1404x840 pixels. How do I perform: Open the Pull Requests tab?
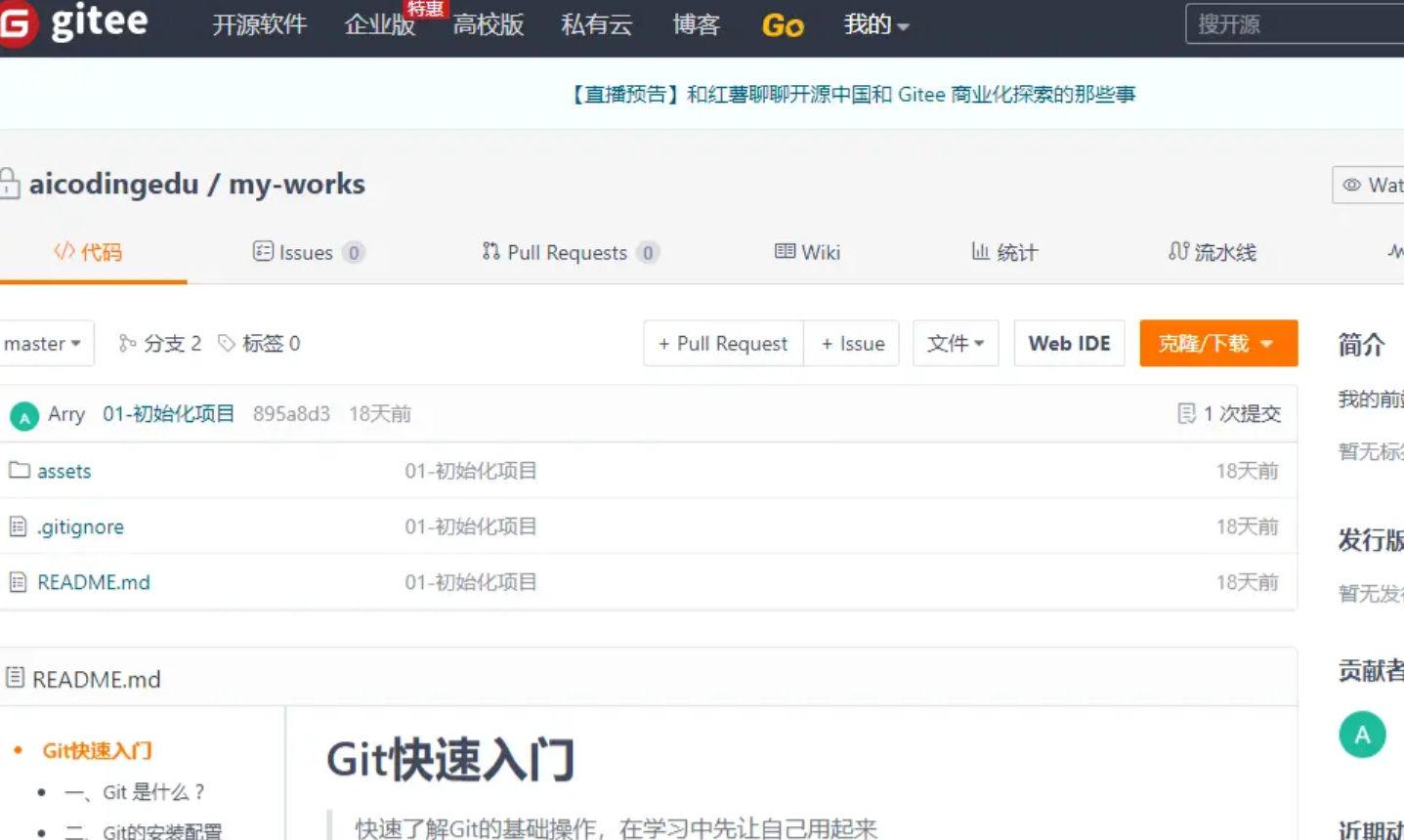click(570, 252)
